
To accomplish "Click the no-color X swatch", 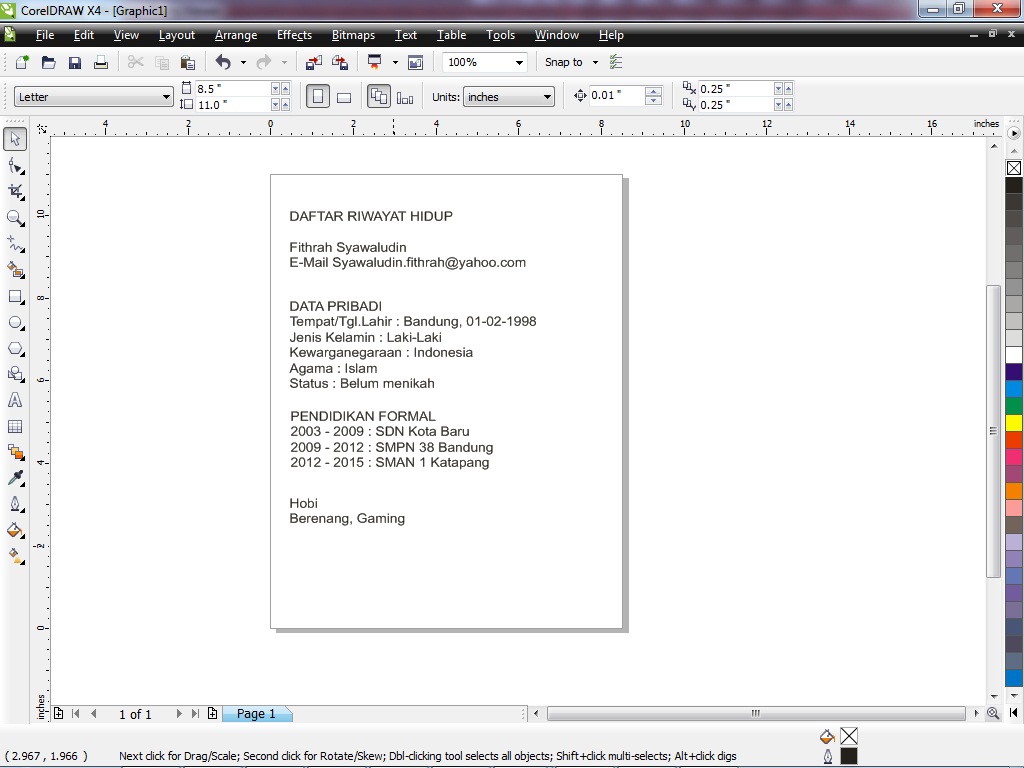I will pyautogui.click(x=1014, y=168).
